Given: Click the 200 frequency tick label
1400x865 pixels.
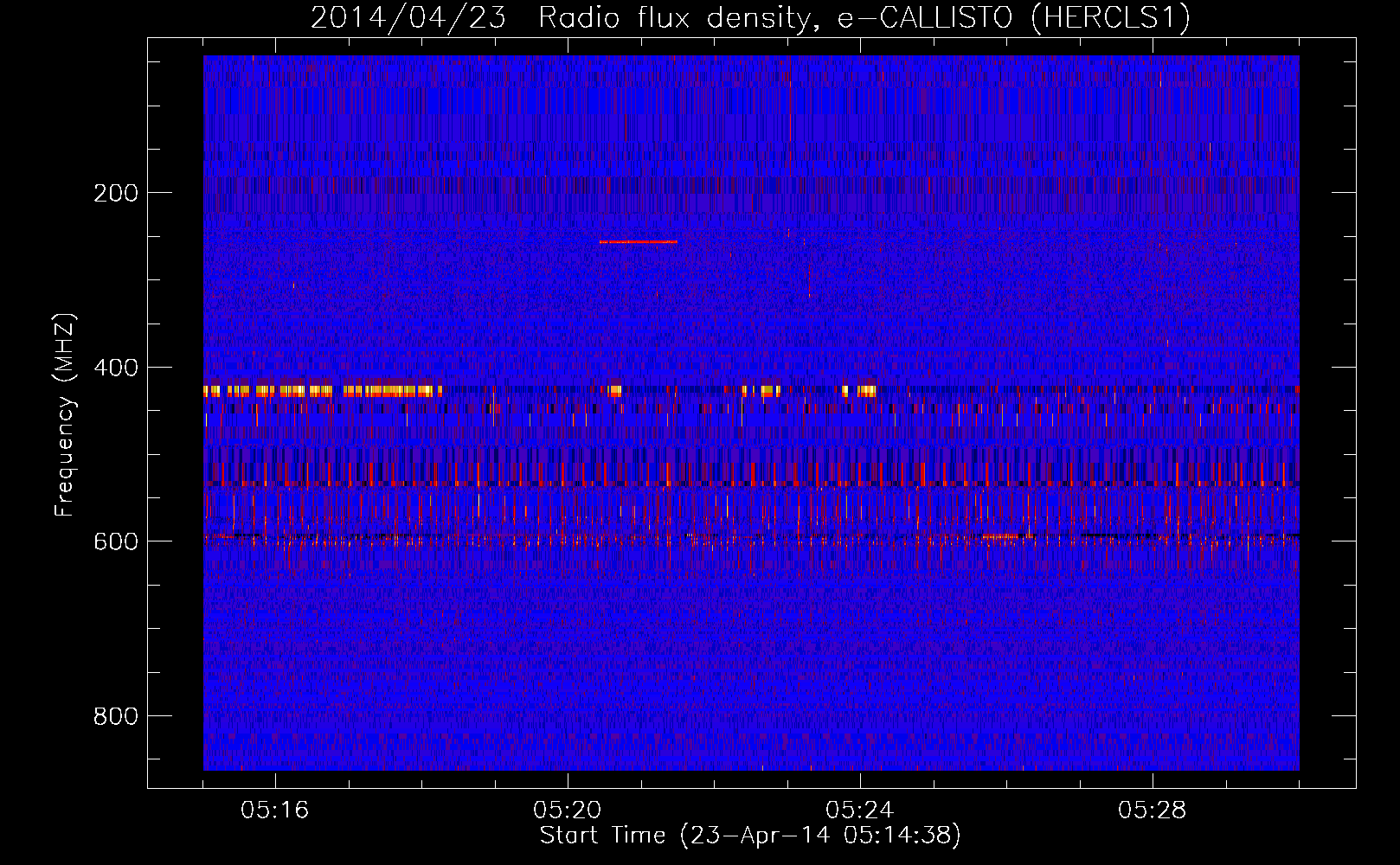Looking at the screenshot, I should click(x=116, y=193).
